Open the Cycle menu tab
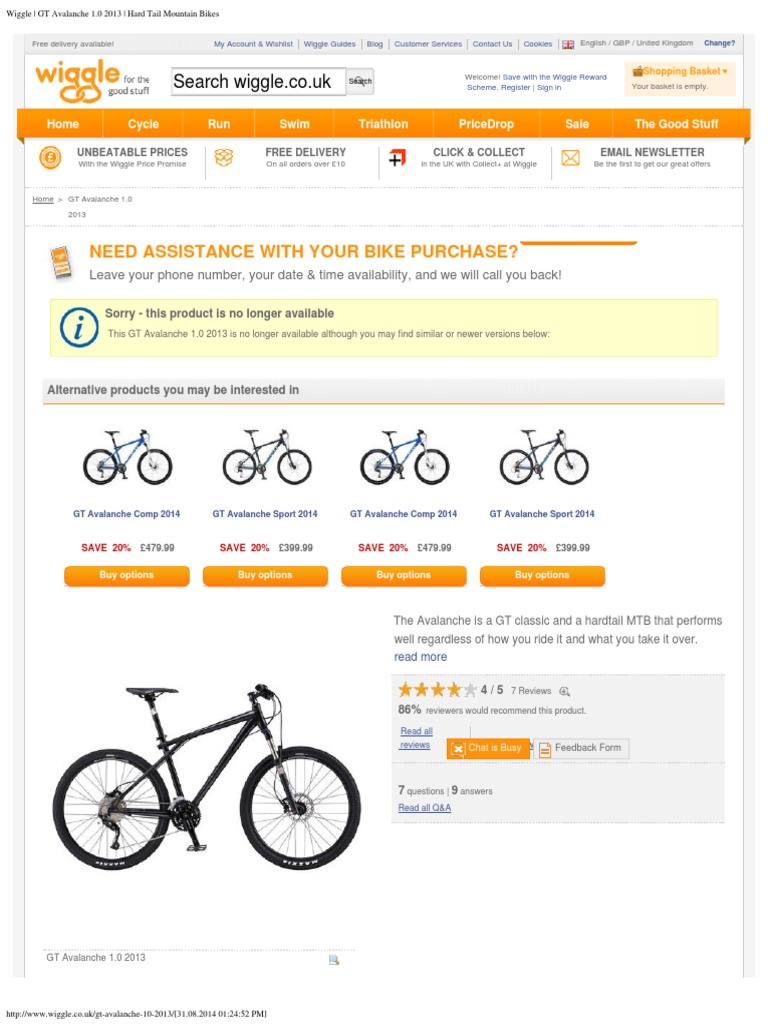Viewport: 768px width, 1024px height. coord(143,124)
